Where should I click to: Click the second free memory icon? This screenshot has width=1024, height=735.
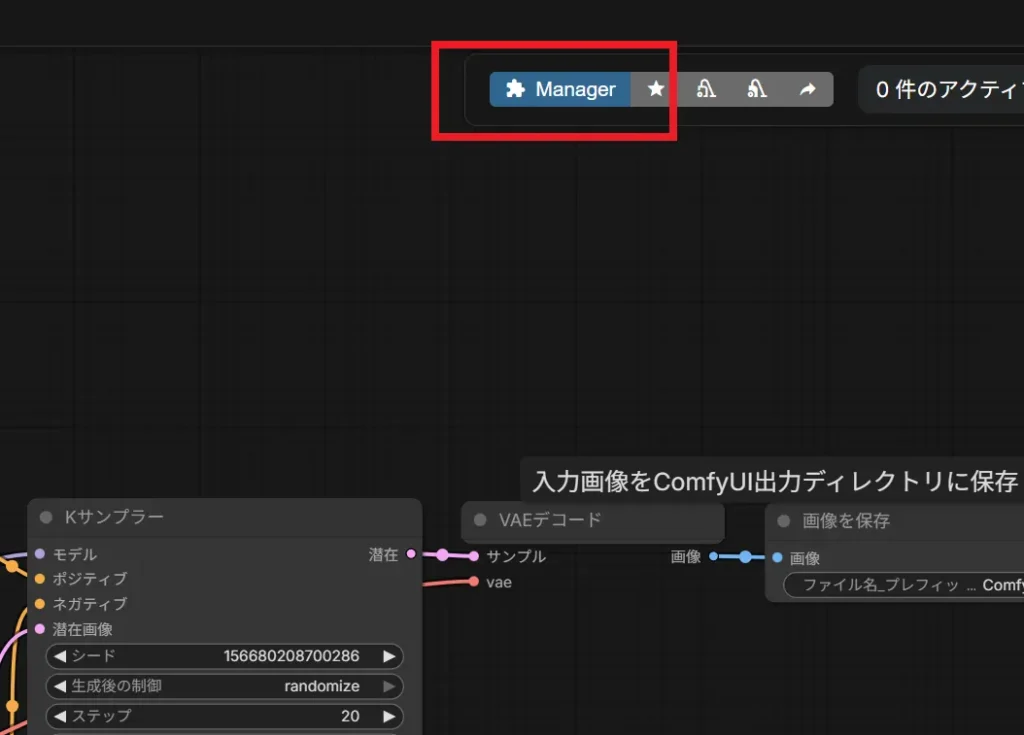click(x=757, y=89)
